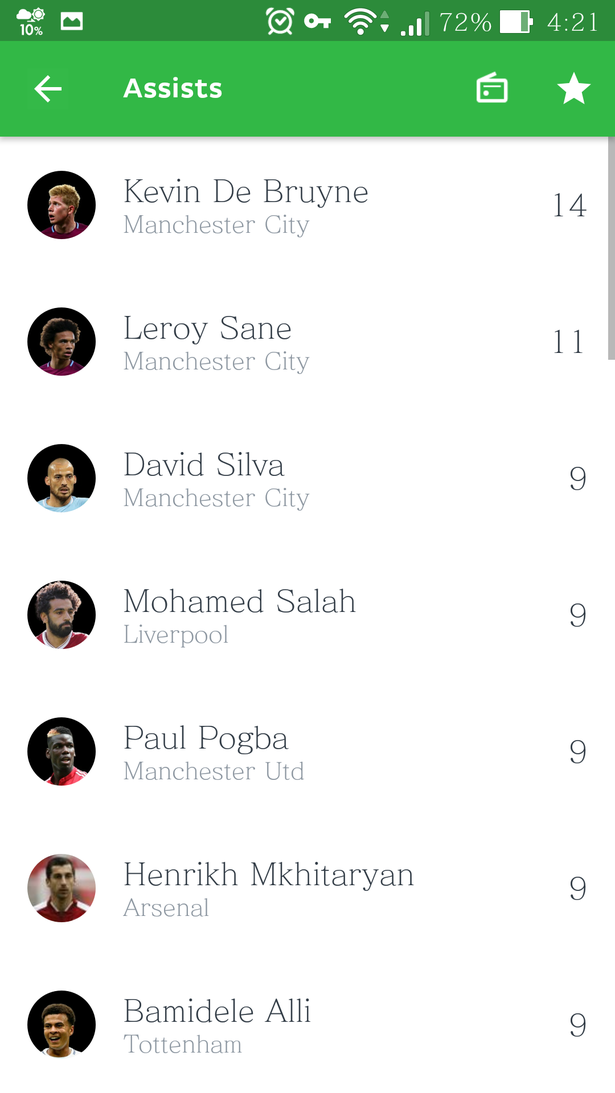
Task: Click the Assists page title
Action: [172, 89]
